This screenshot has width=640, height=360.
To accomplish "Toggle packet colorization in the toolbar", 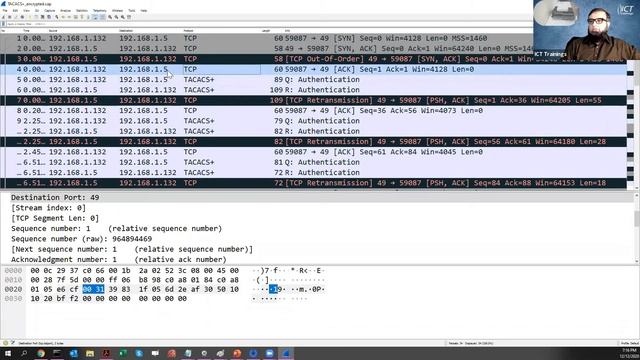I will 102,17.
